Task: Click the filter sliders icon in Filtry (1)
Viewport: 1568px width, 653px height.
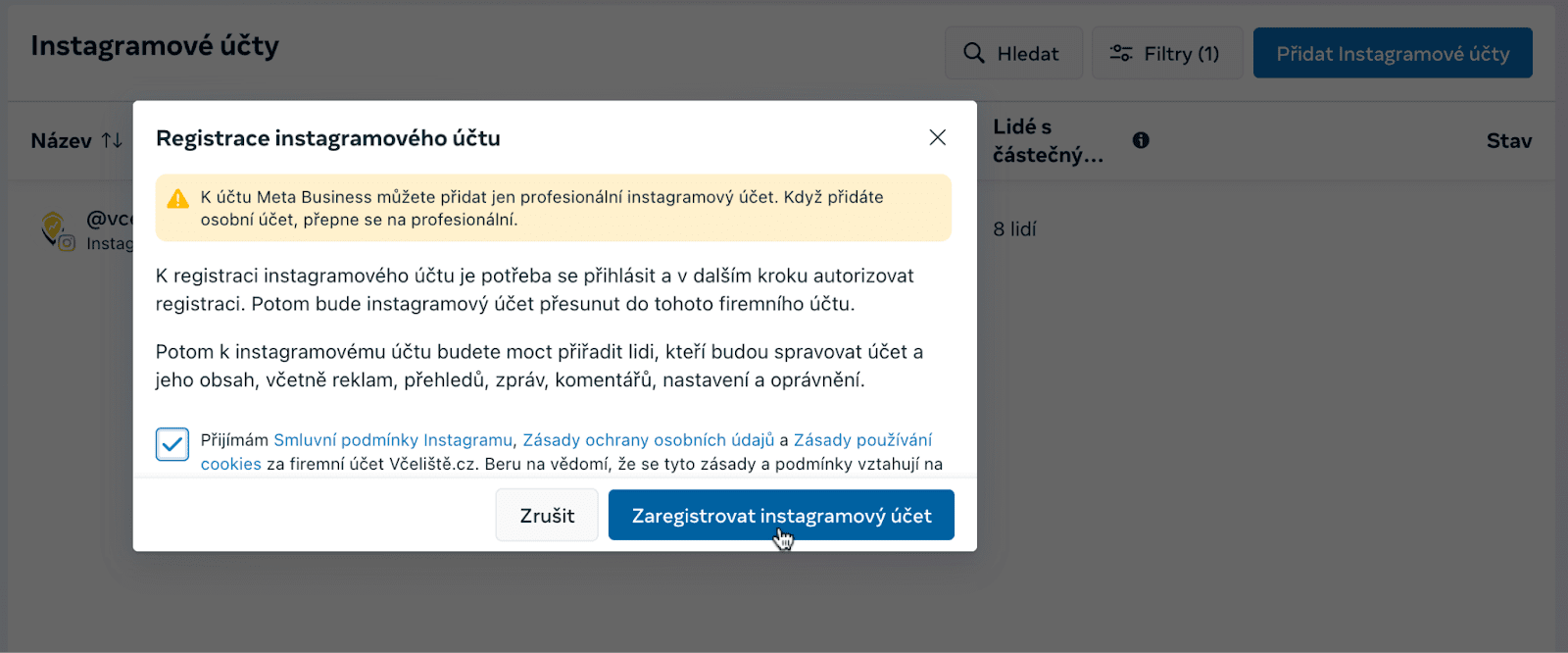Action: (1120, 53)
